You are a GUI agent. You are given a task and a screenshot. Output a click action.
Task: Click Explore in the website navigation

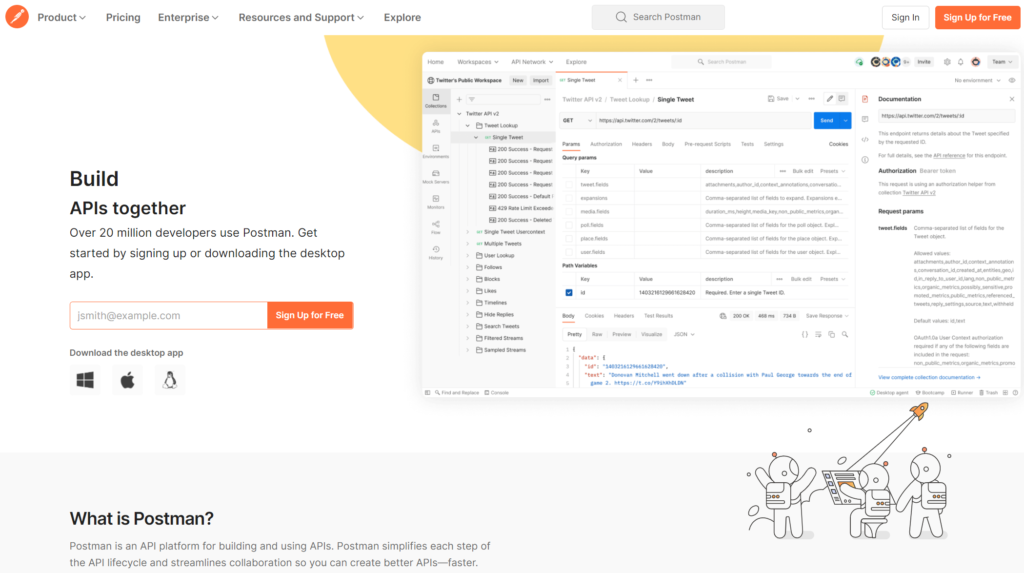pos(402,18)
